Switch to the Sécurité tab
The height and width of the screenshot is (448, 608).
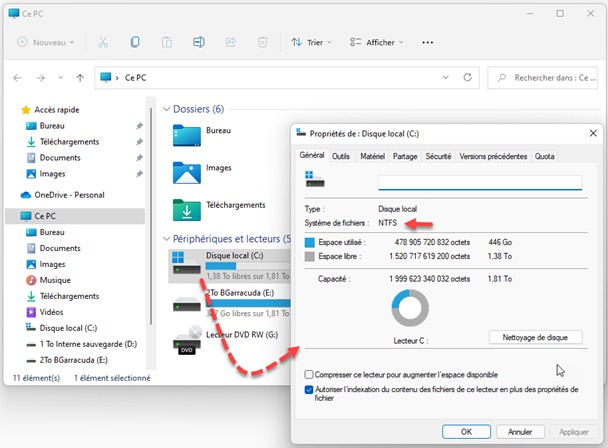[438, 156]
